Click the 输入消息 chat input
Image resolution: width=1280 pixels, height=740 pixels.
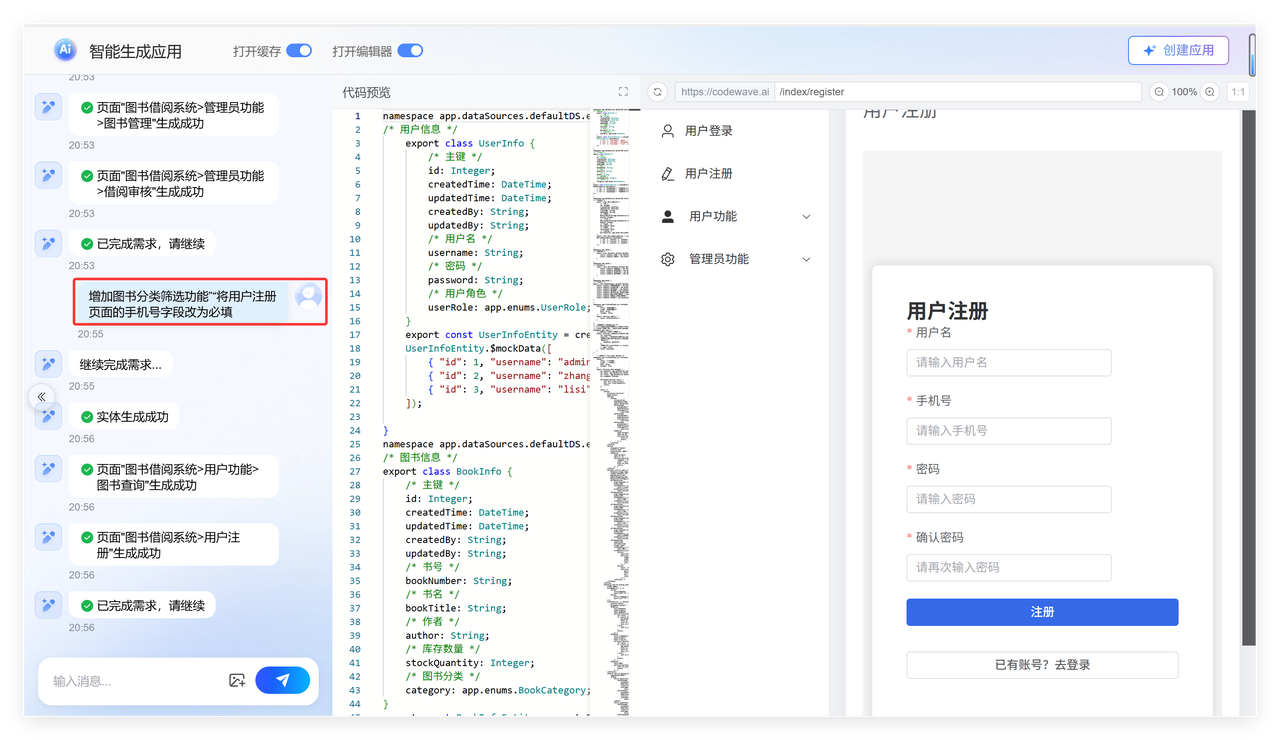coord(135,681)
